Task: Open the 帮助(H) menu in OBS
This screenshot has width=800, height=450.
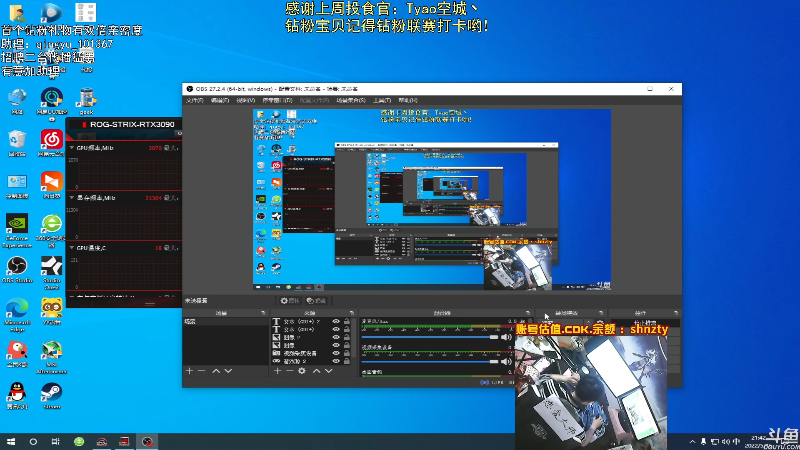Action: point(408,101)
